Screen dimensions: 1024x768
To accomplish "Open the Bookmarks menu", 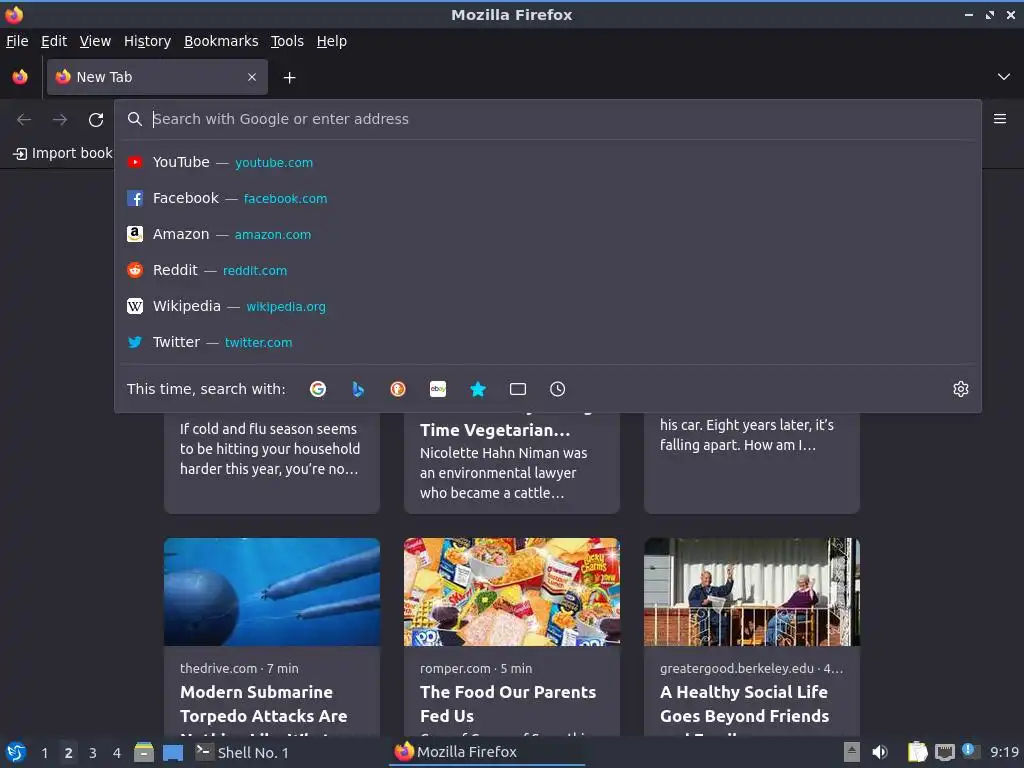I will click(221, 41).
